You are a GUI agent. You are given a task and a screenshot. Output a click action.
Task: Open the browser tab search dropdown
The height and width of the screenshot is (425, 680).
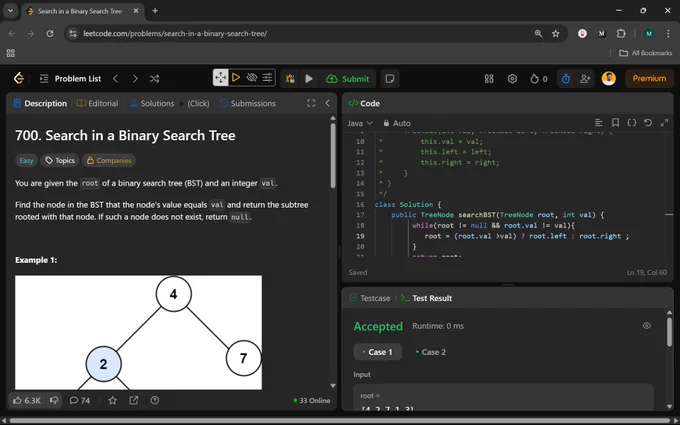[10, 11]
